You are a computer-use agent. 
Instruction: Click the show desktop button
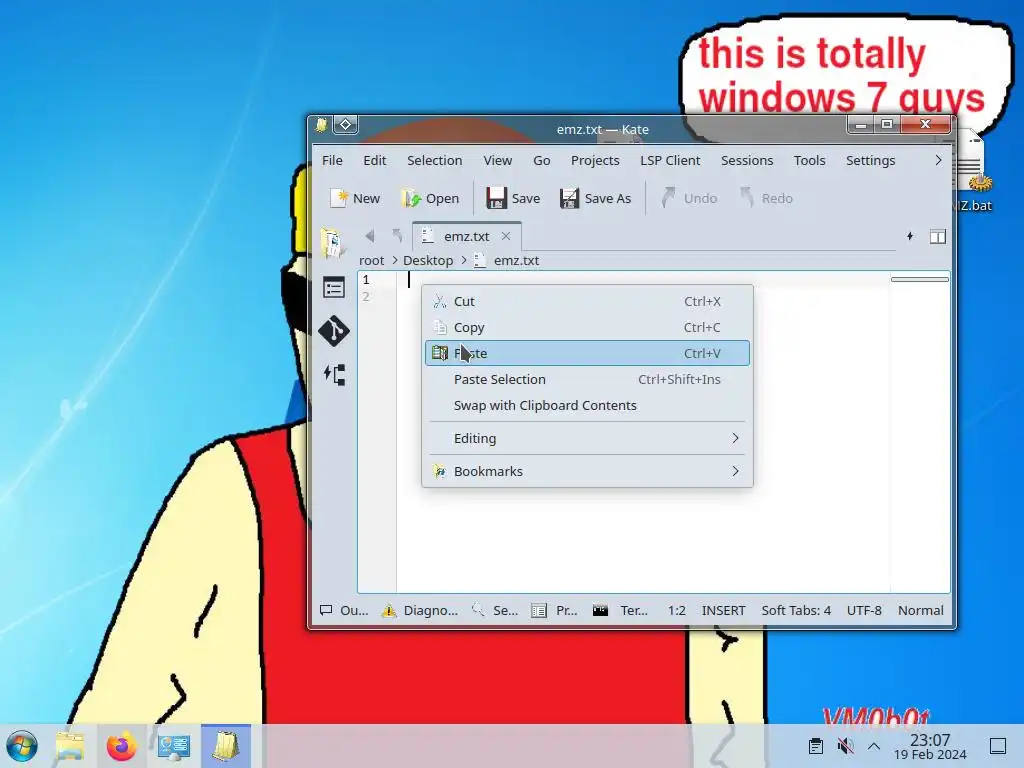pyautogui.click(x=997, y=745)
